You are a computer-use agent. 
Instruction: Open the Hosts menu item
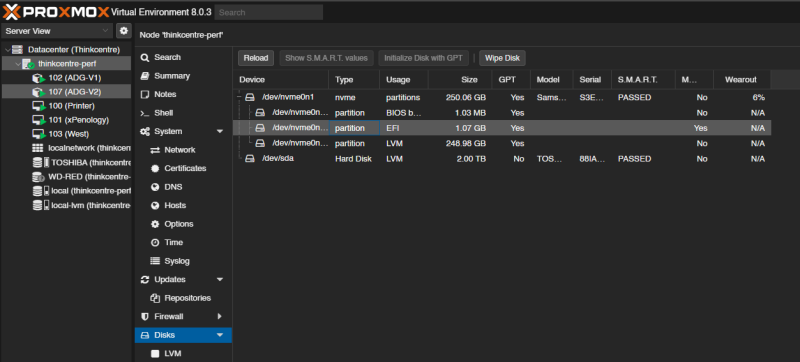coord(184,205)
